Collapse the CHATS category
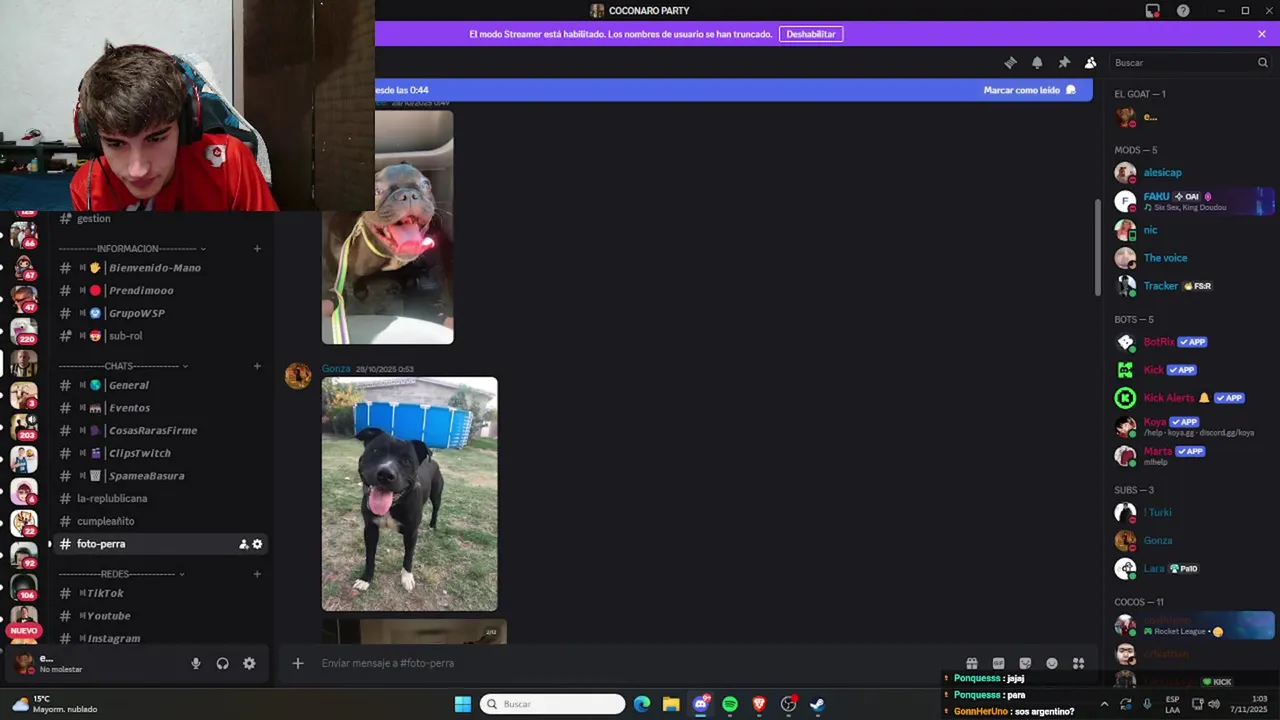 123,366
